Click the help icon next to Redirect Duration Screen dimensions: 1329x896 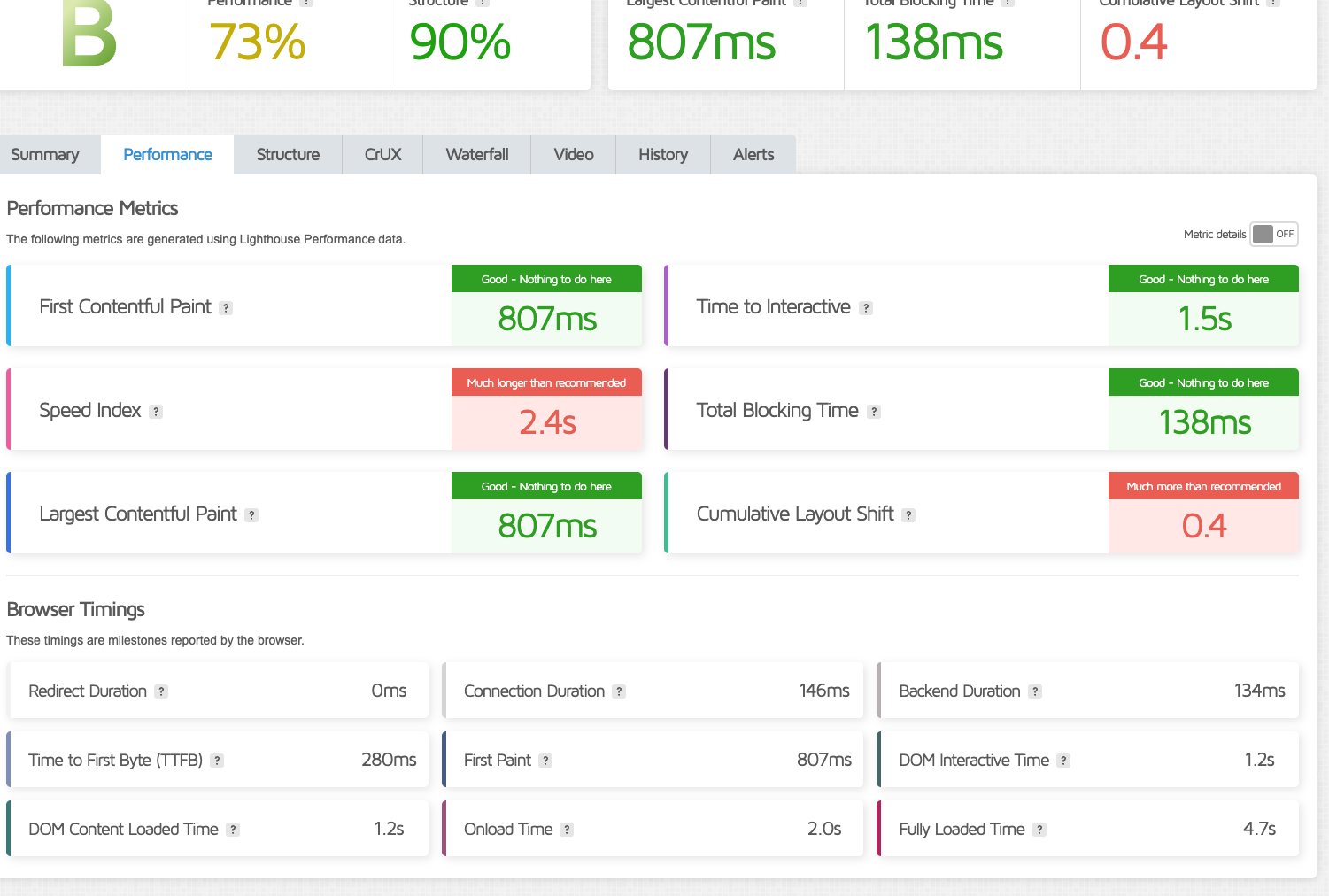[161, 691]
